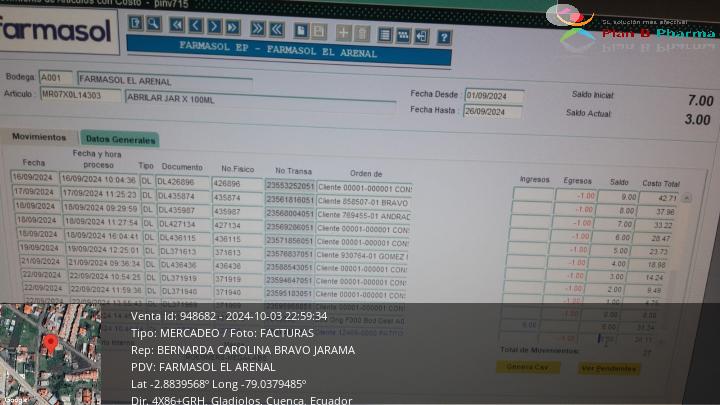720x405 pixels.
Task: Select document cell DL435987
Action: click(184, 210)
